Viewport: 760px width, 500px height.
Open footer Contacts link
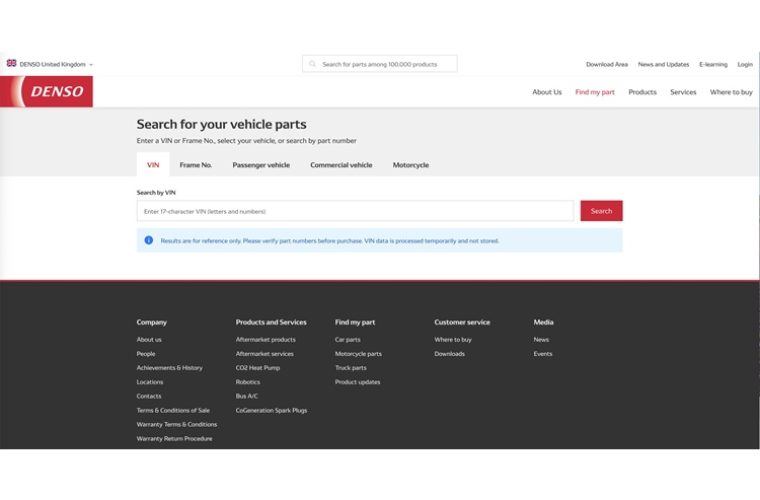[149, 396]
